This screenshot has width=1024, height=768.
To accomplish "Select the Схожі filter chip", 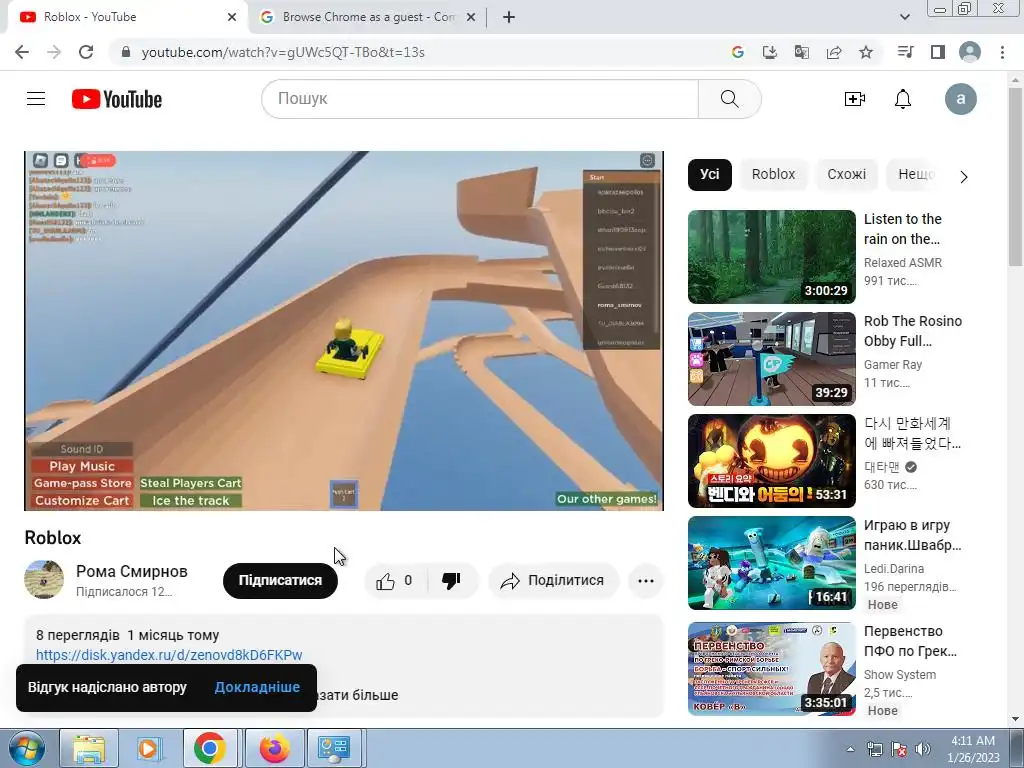I will pos(846,174).
